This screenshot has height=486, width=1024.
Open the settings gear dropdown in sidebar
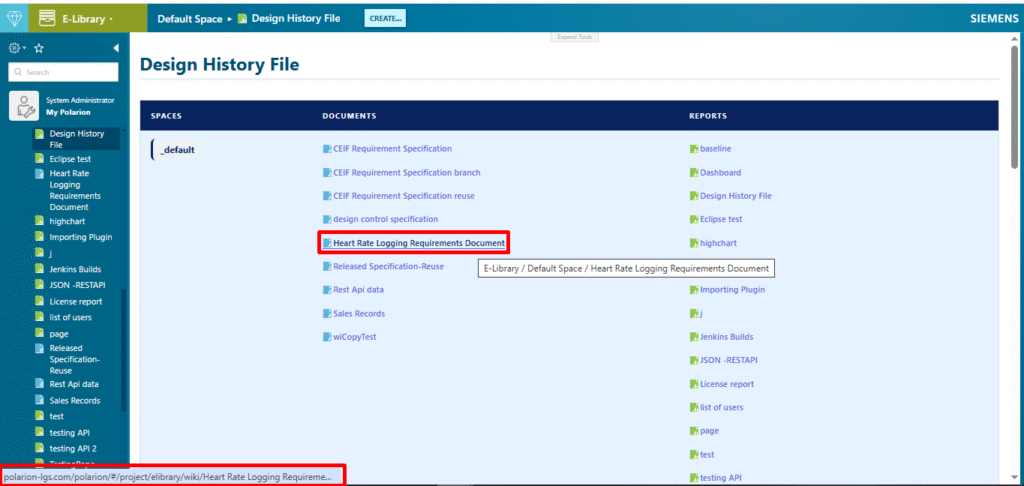(x=16, y=48)
